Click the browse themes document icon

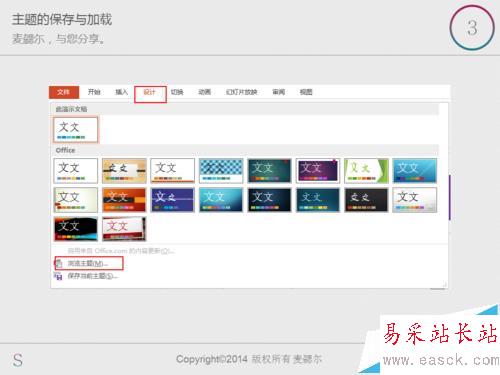59,263
